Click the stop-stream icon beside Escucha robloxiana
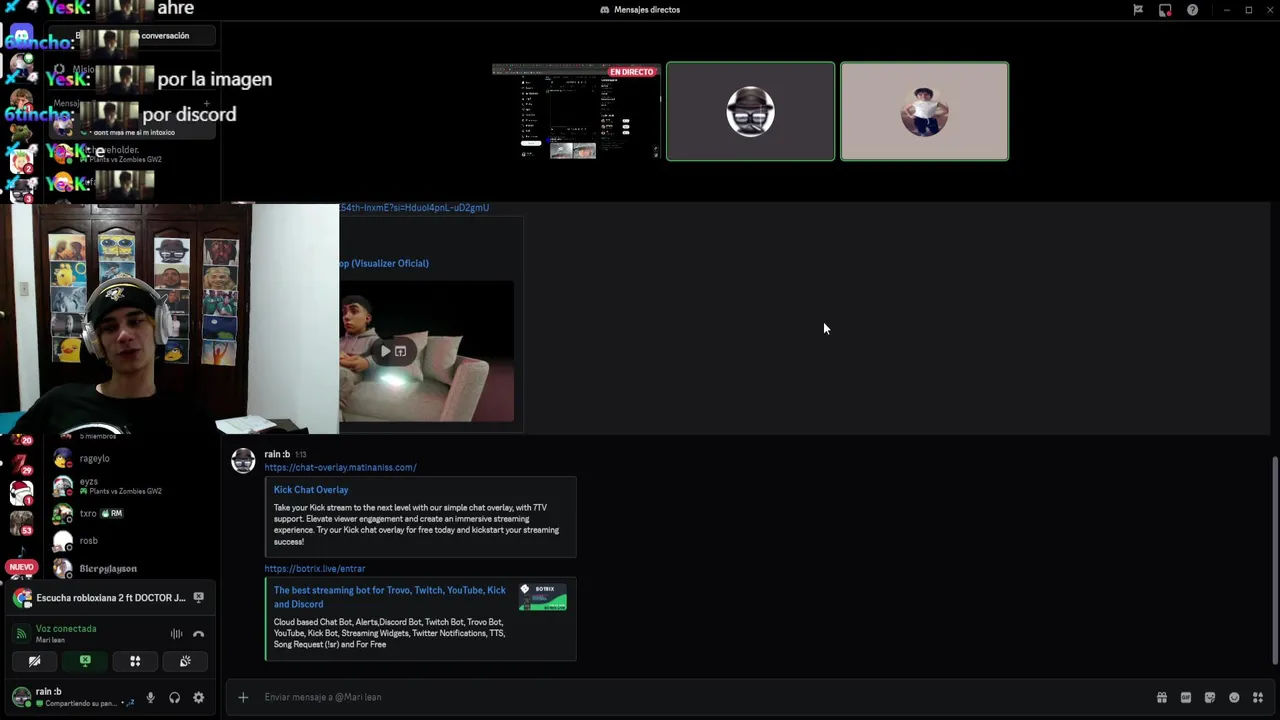The width and height of the screenshot is (1280, 720). pyautogui.click(x=198, y=597)
